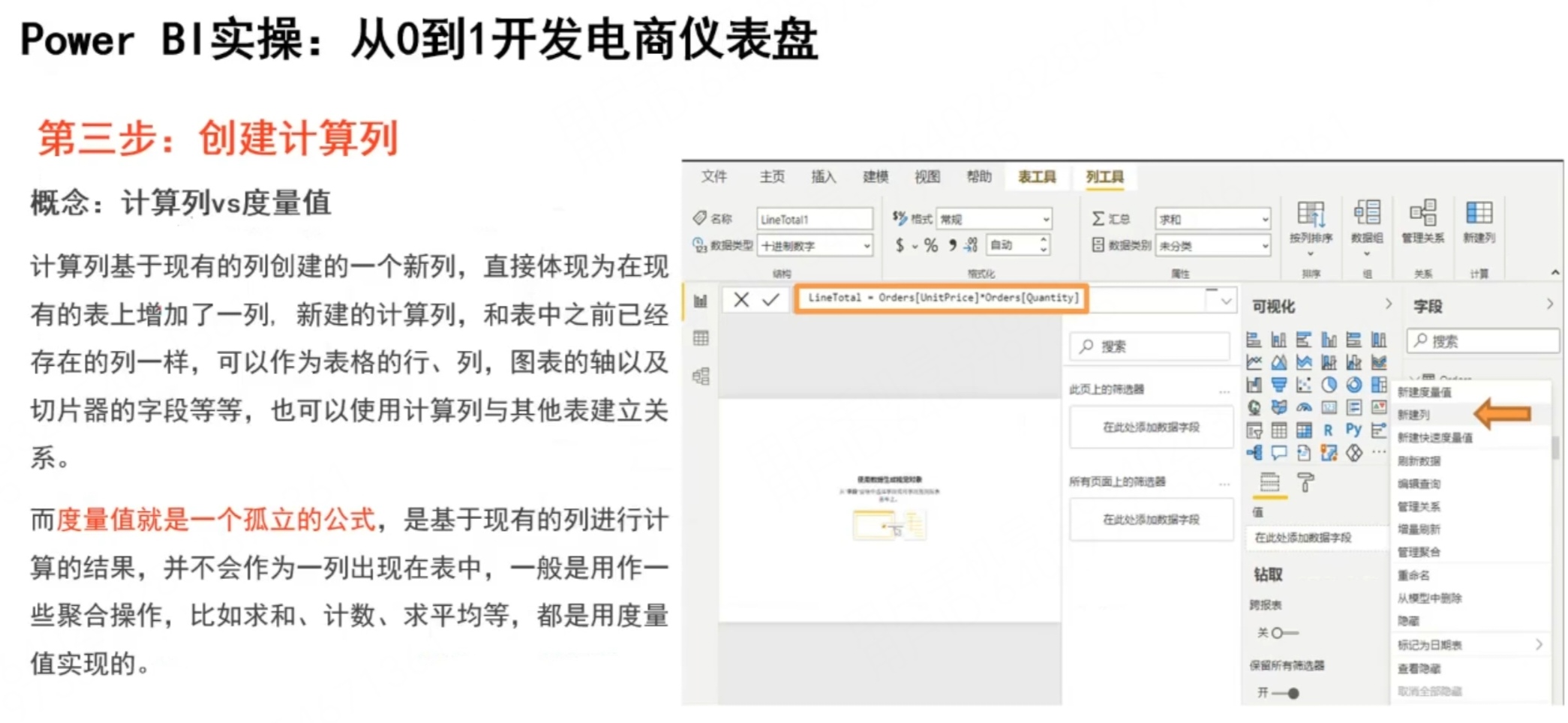Expand the formula bar with the chevron

click(1226, 301)
